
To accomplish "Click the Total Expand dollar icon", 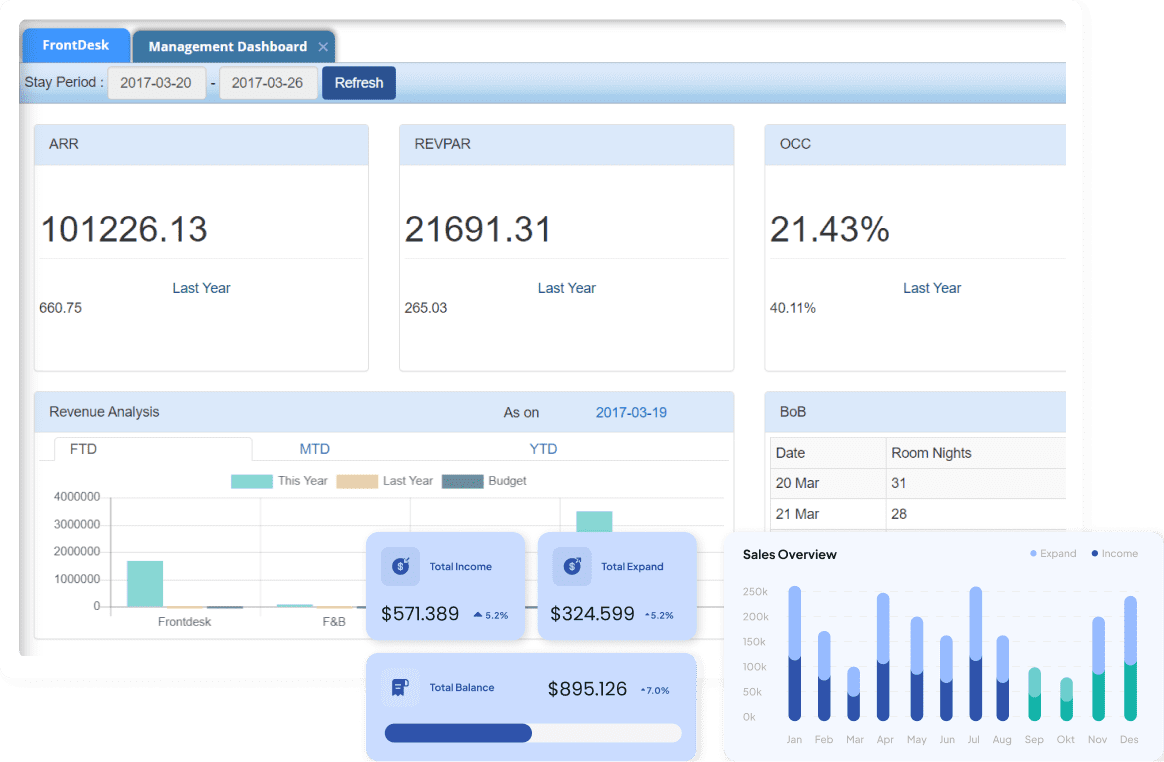I will tap(572, 567).
